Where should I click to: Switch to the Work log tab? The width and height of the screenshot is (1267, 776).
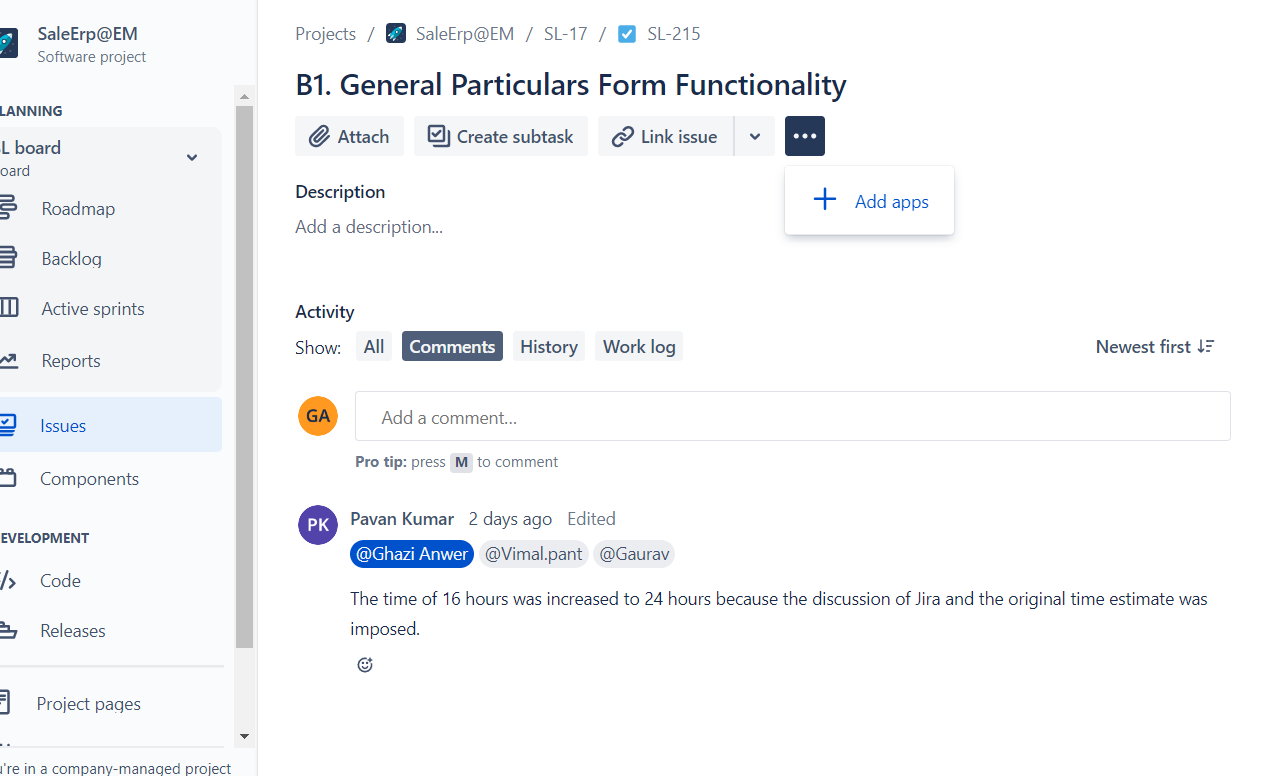[x=639, y=346]
